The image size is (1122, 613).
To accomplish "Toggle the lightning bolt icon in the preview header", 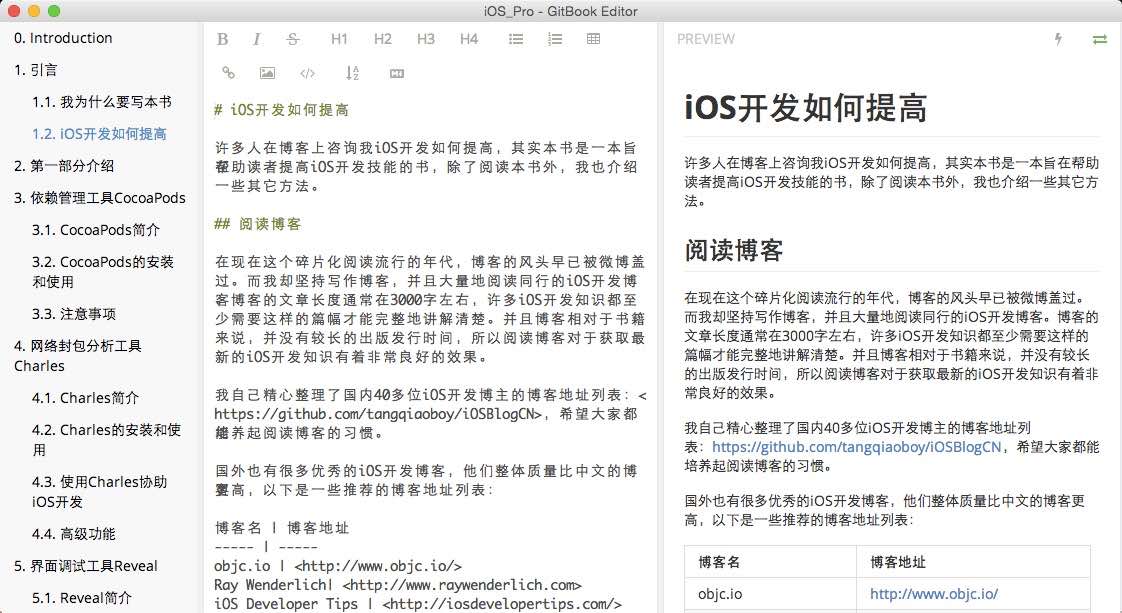I will 1059,39.
